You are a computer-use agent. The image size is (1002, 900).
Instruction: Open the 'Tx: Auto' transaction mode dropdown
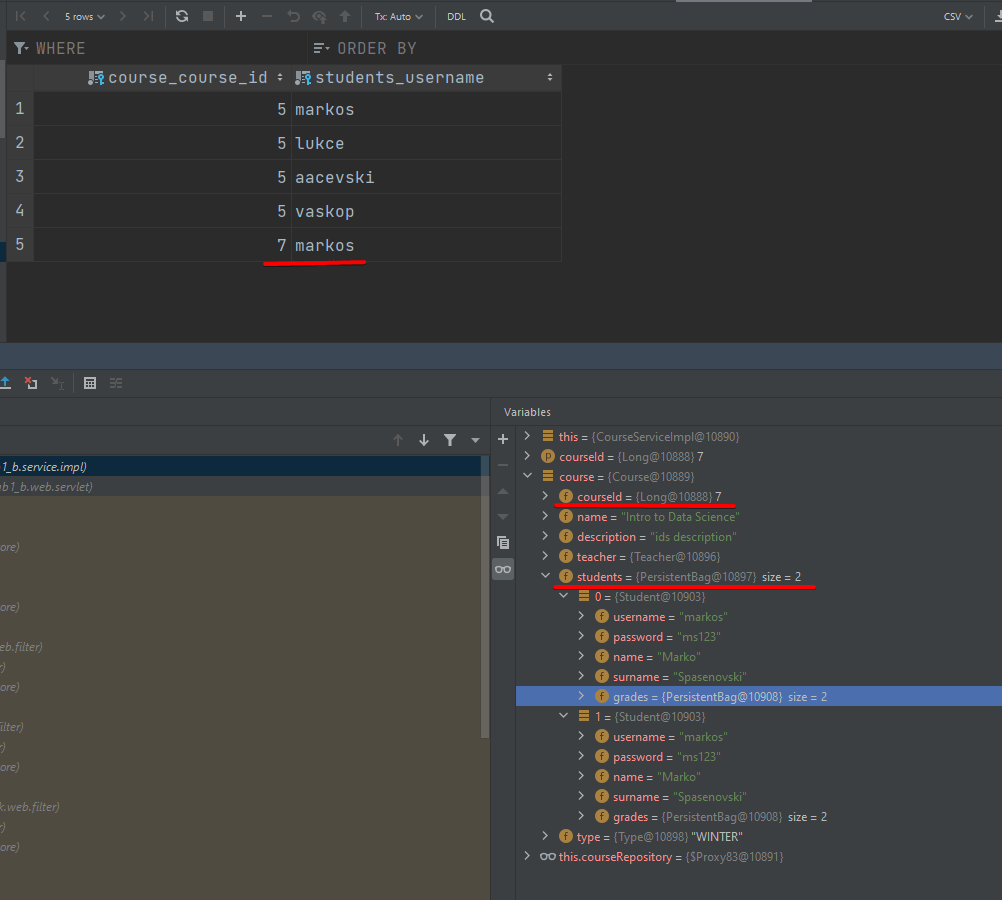pyautogui.click(x=397, y=16)
